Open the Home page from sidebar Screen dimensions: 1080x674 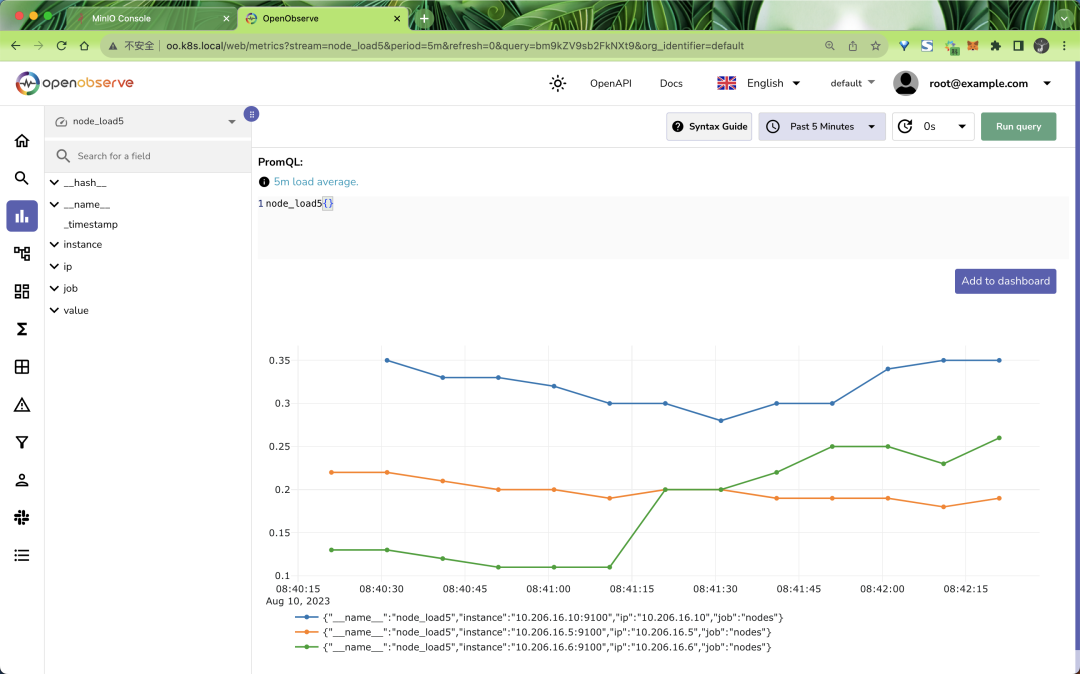[x=22, y=141]
